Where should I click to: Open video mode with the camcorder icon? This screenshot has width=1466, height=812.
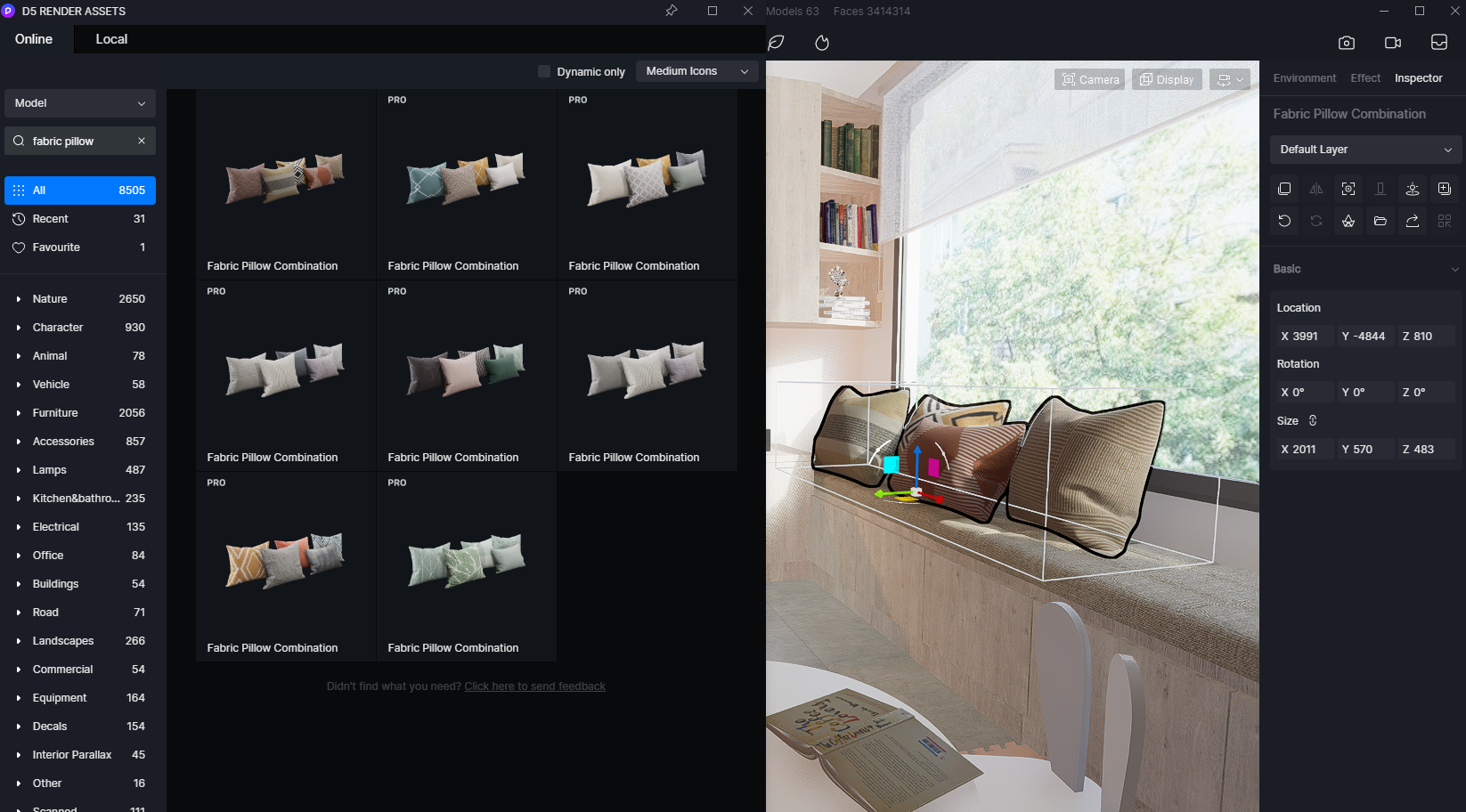tap(1393, 43)
